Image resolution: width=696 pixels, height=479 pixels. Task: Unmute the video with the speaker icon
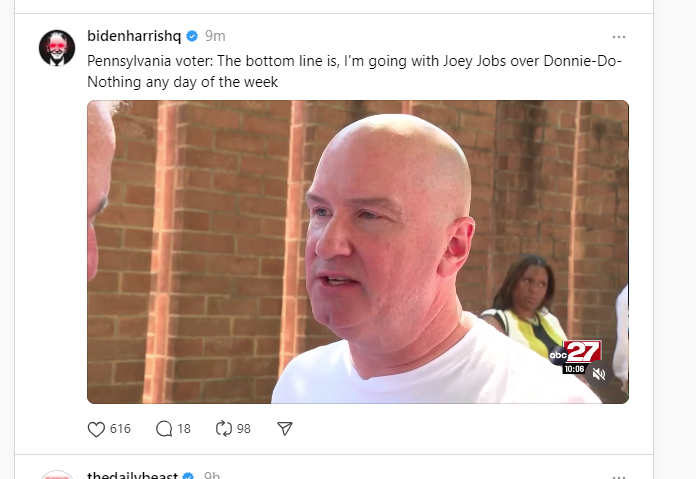tap(599, 374)
